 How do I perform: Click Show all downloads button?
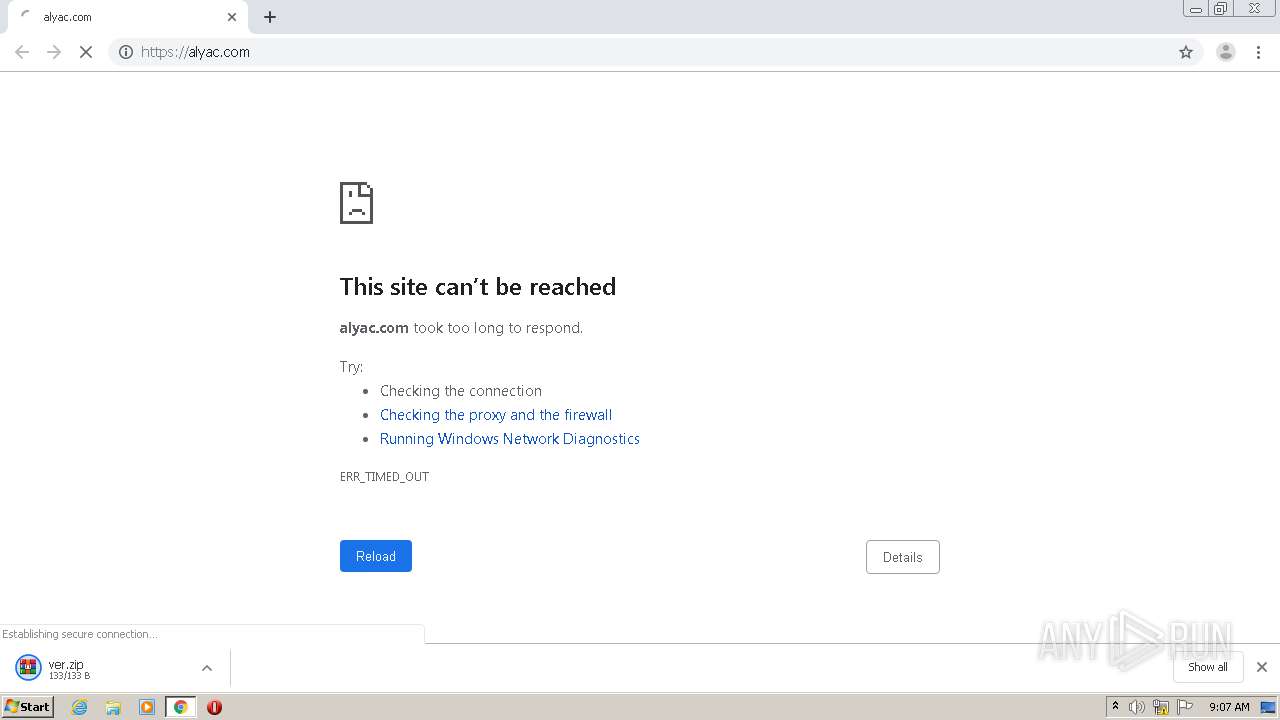(1208, 667)
